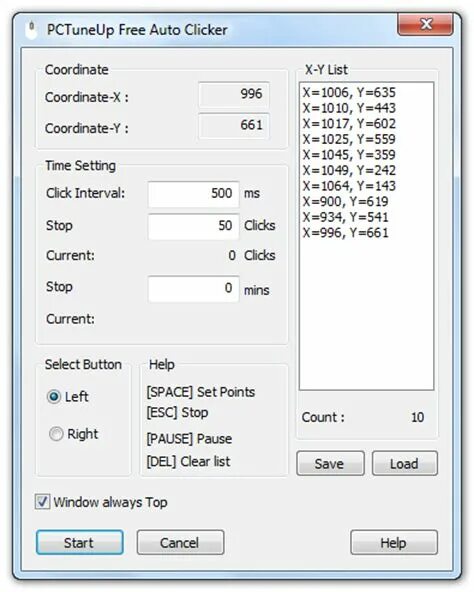Click the window title PCTuneUp Free Auto Clicker

[137, 30]
